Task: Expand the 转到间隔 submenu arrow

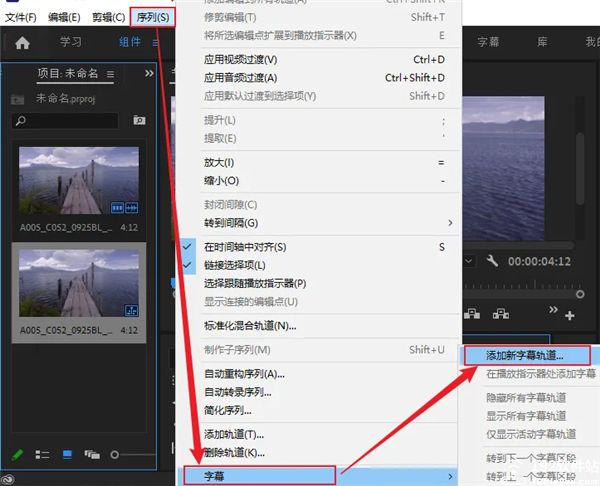Action: tap(450, 223)
